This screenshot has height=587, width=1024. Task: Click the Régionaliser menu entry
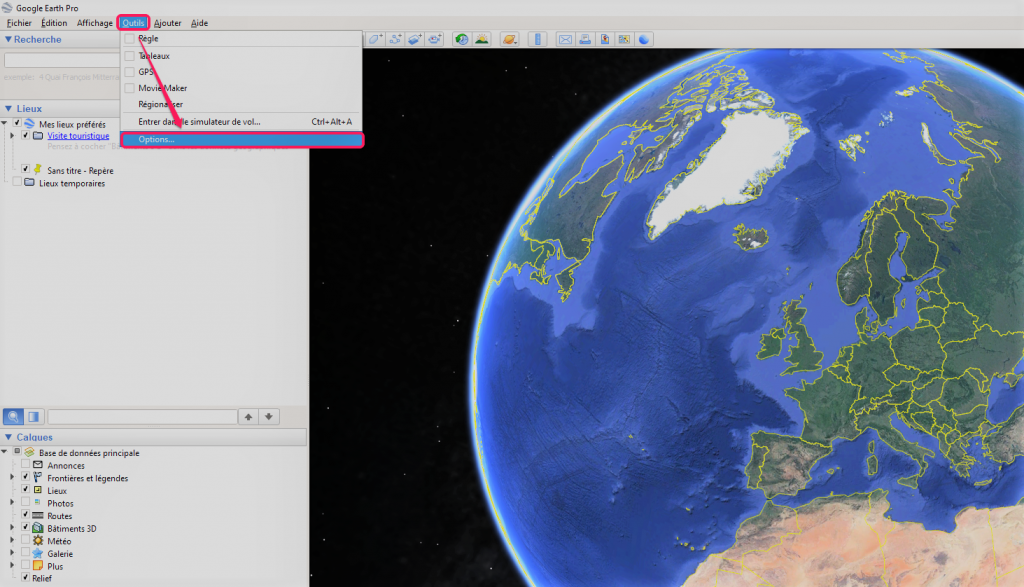242,104
